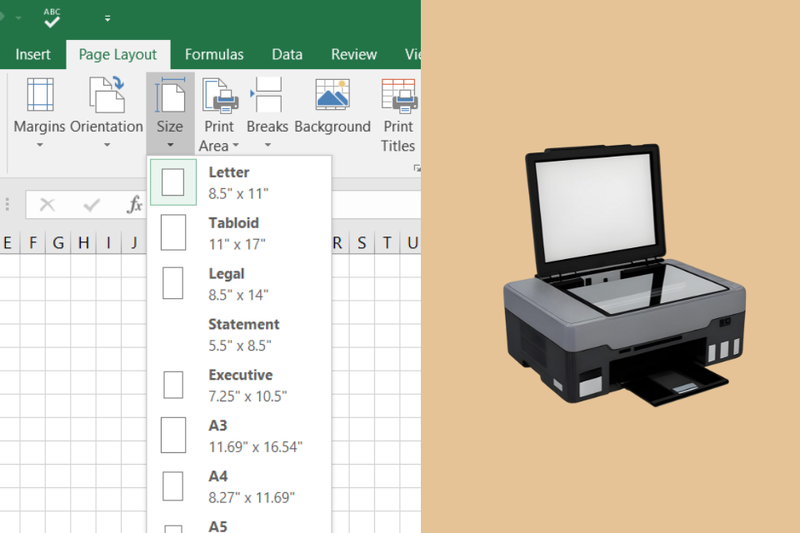Select column T header
The image size is (800, 533).
[x=387, y=243]
